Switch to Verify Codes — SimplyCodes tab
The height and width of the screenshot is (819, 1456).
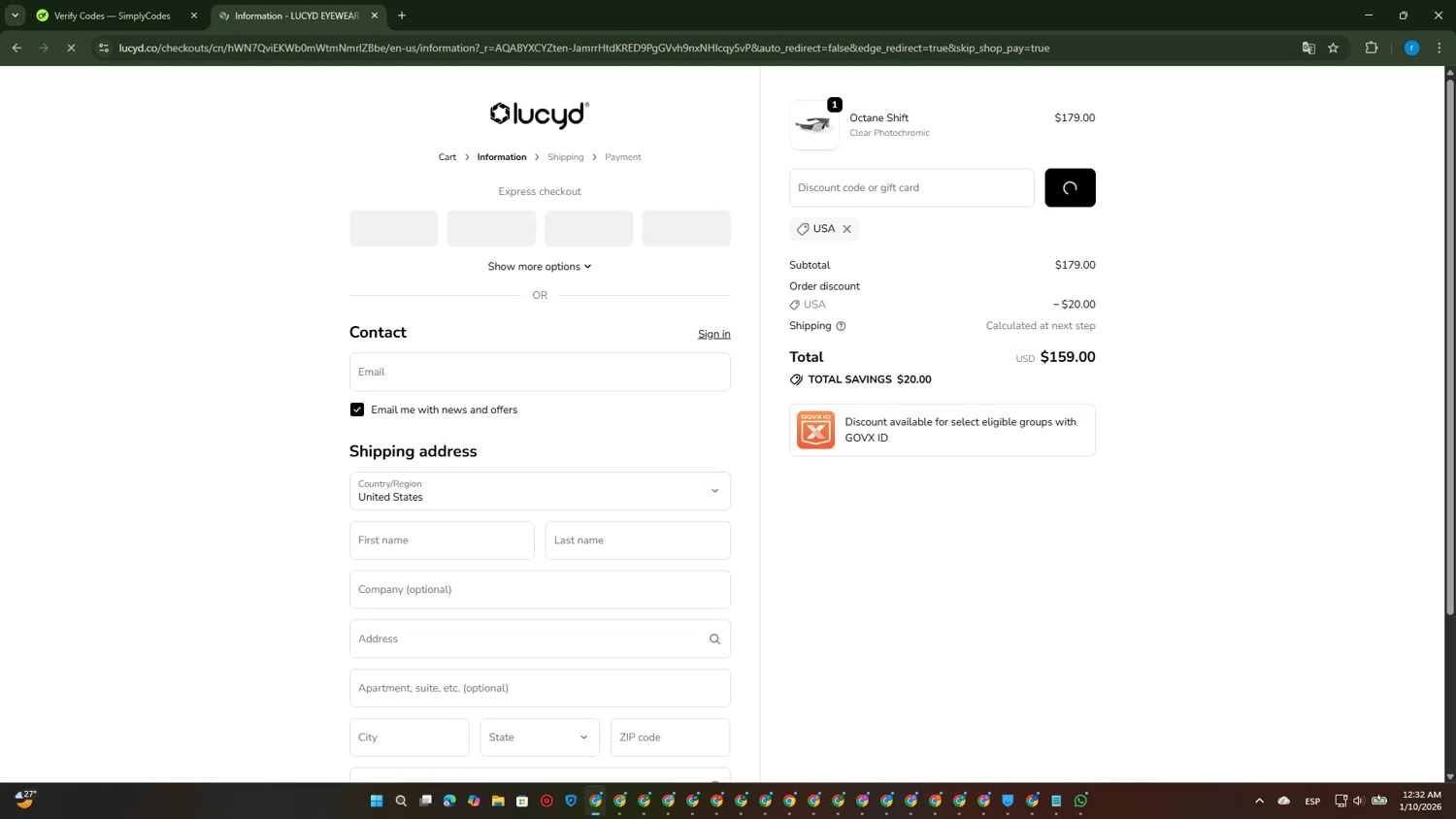(x=116, y=16)
